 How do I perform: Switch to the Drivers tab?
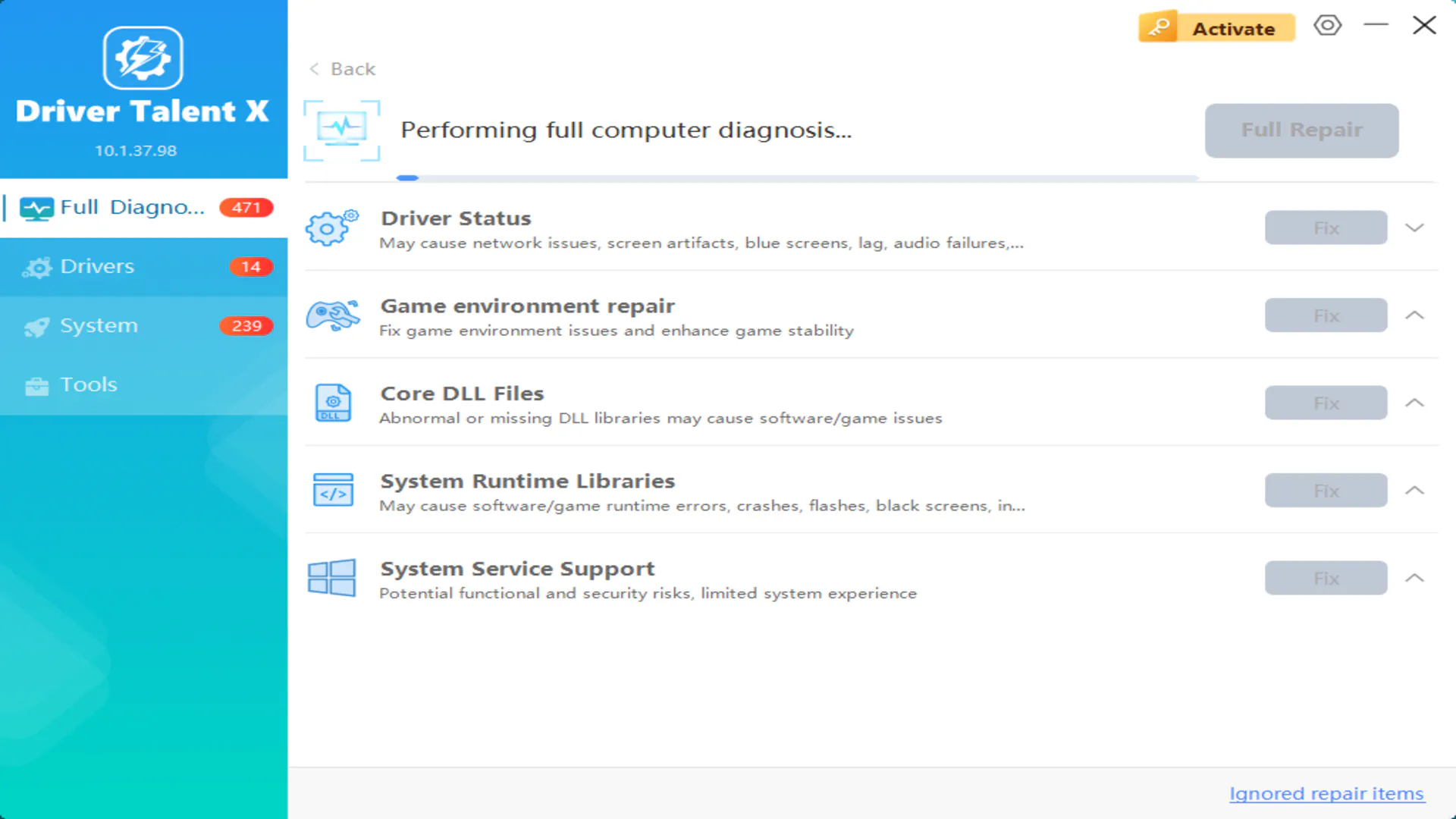pos(144,267)
